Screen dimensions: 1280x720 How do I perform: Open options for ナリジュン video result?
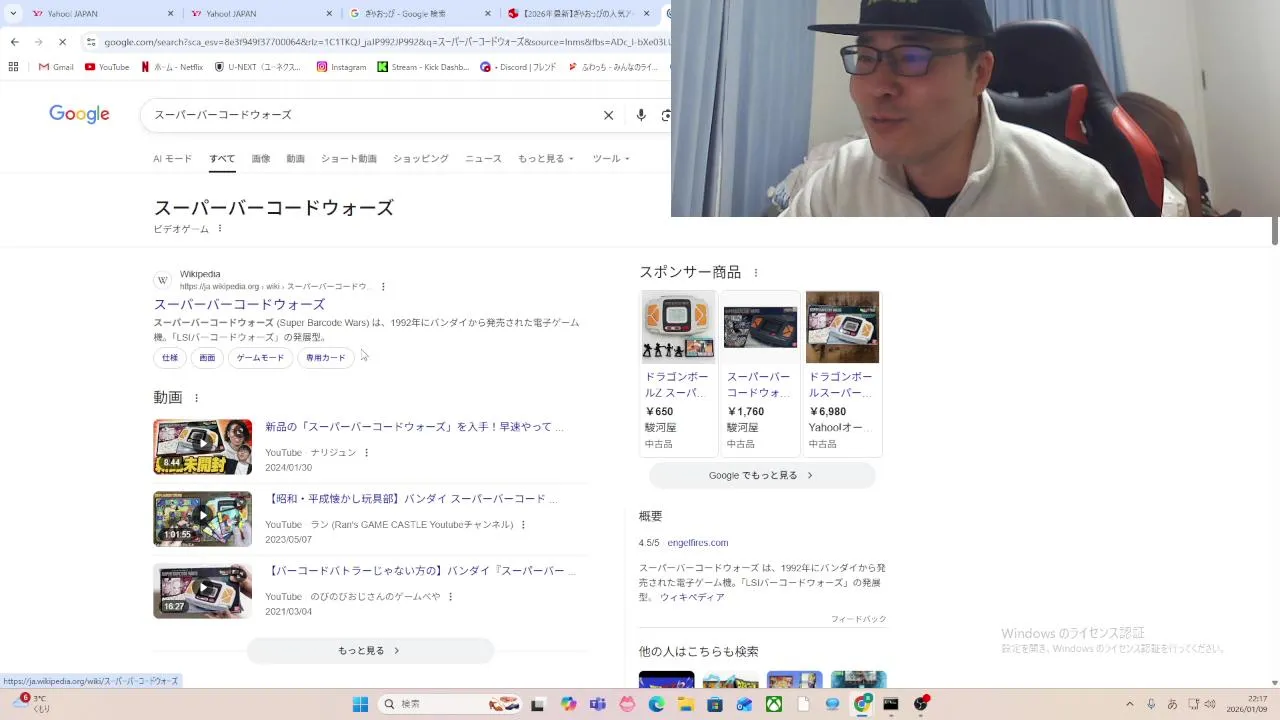(x=366, y=453)
